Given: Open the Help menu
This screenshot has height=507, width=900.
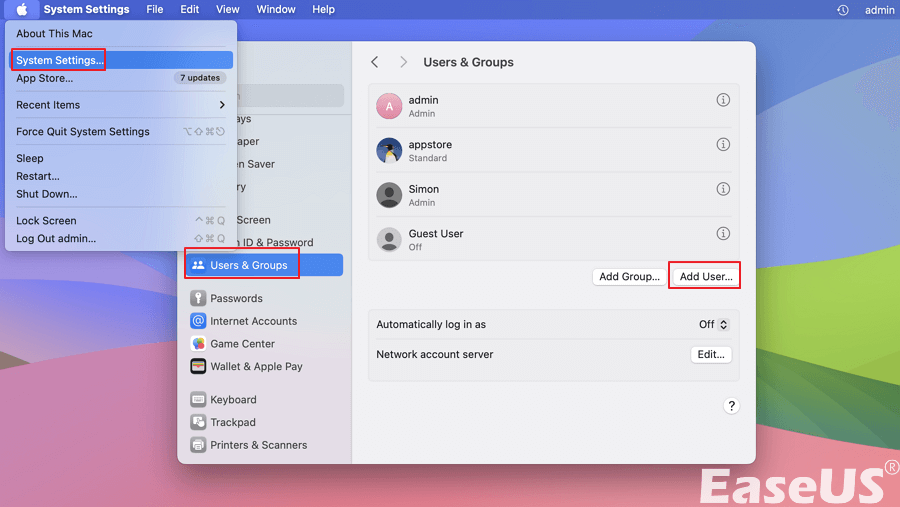Looking at the screenshot, I should [x=323, y=9].
